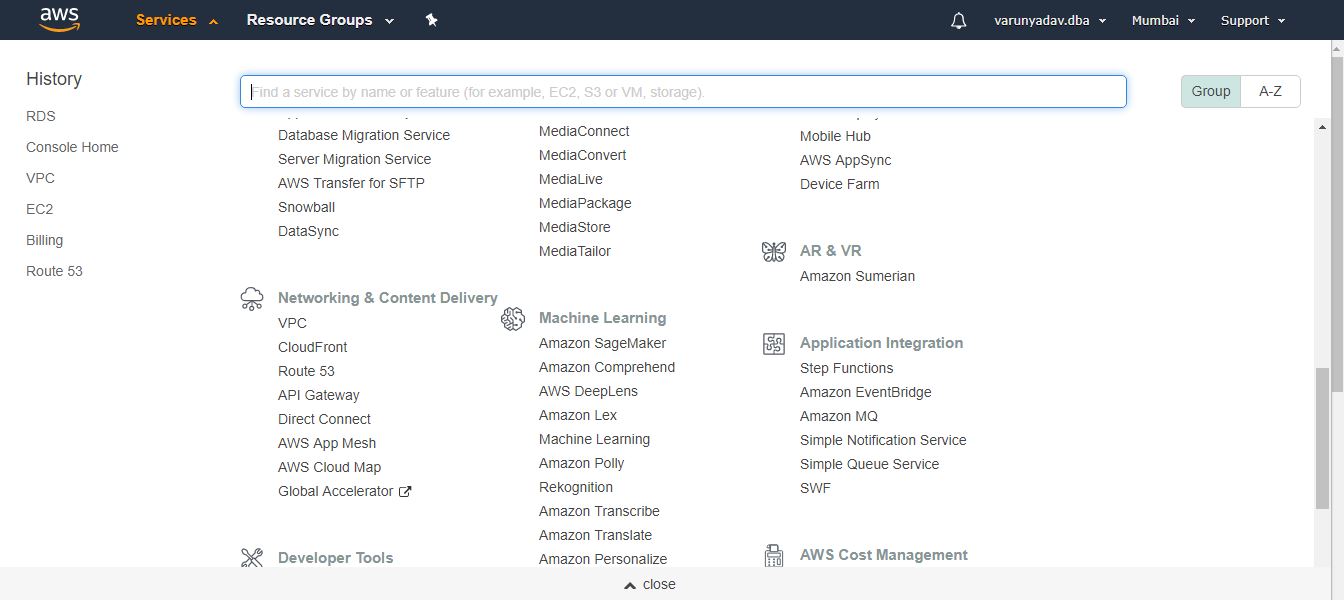Open Amazon Sumerian service

tap(857, 276)
